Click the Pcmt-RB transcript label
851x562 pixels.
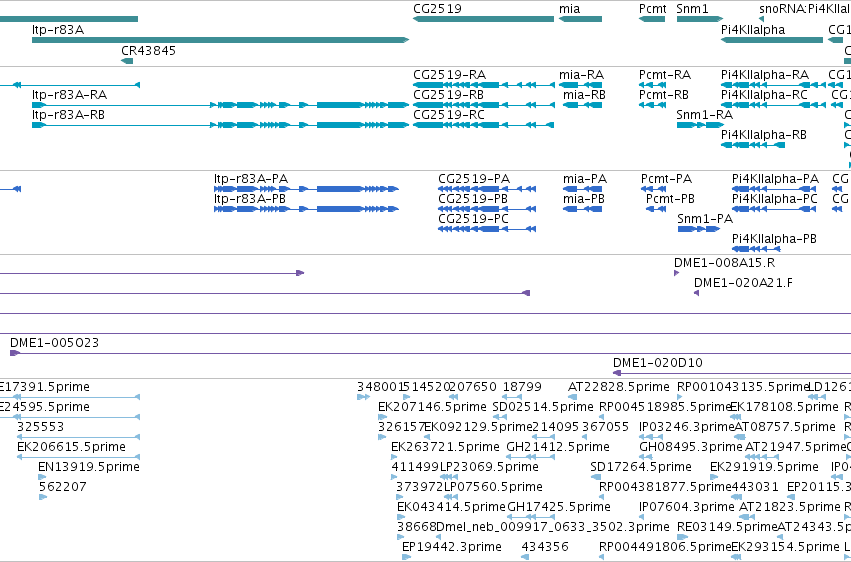[x=664, y=95]
